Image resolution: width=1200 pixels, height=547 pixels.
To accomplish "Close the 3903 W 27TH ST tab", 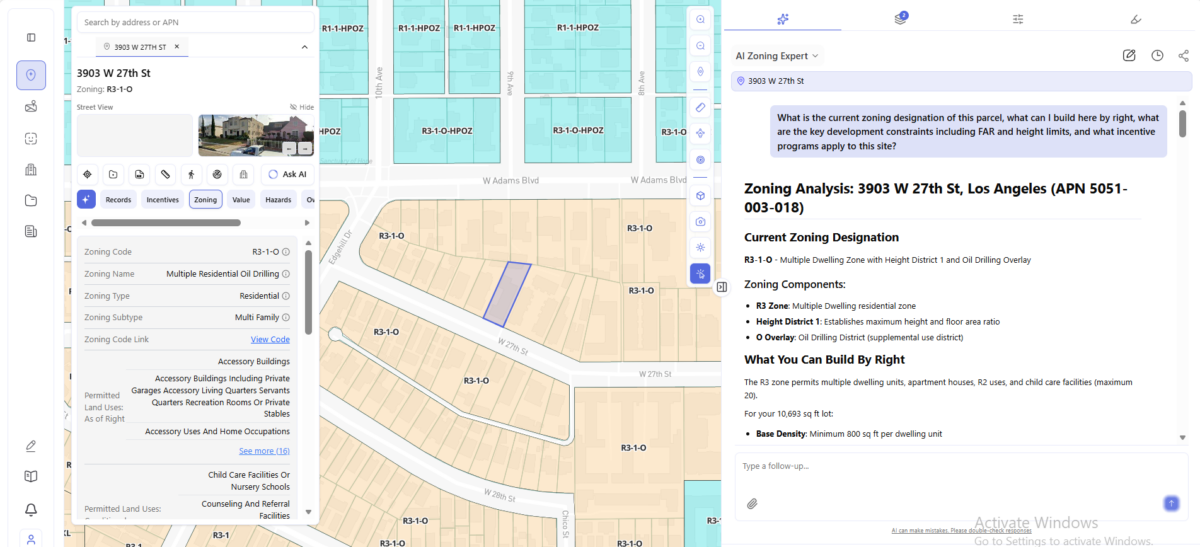I will pos(177,46).
